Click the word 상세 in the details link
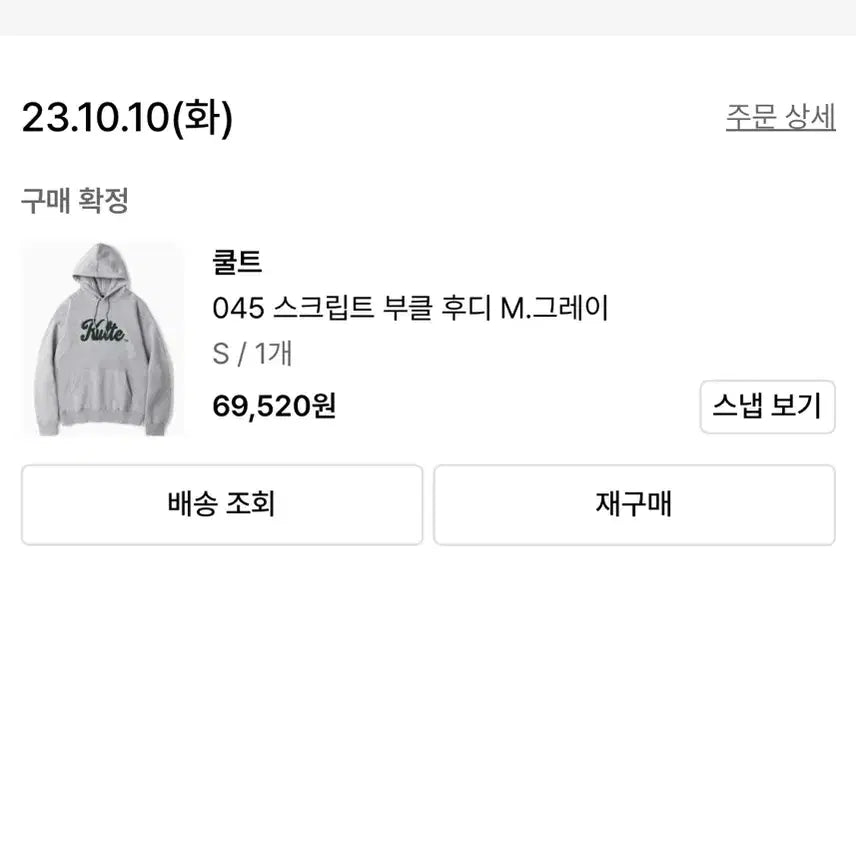Image resolution: width=856 pixels, height=856 pixels. point(810,117)
